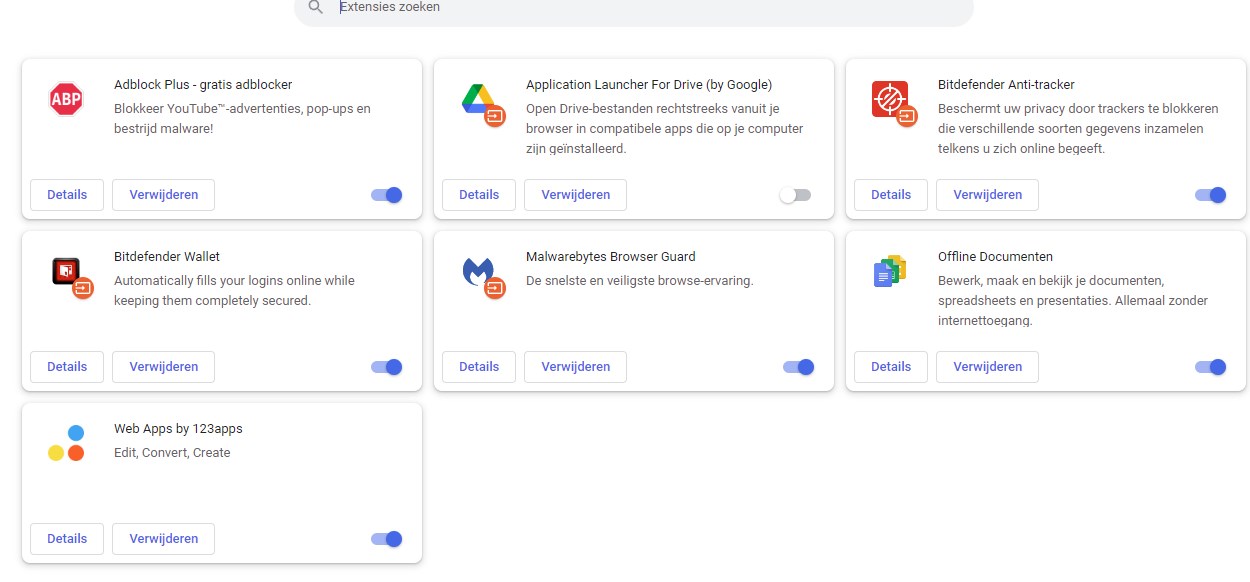1250x582 pixels.
Task: Click the Malwarebytes Browser Guard icon
Action: click(479, 271)
